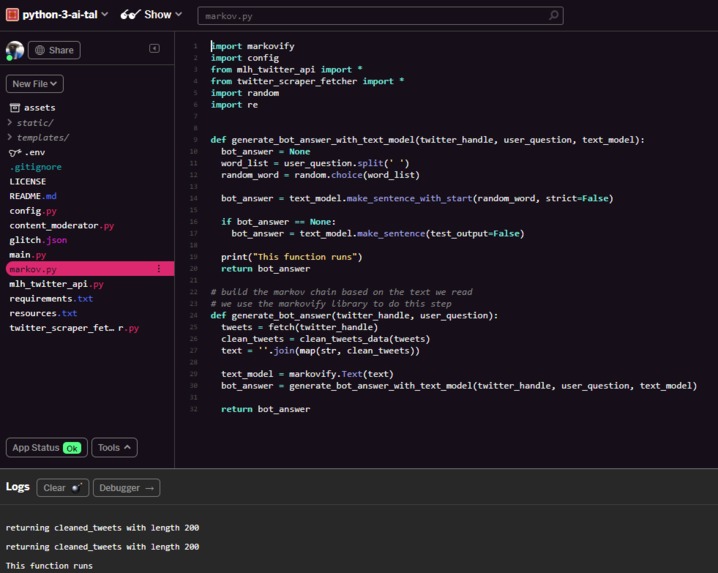The height and width of the screenshot is (573, 718).
Task: Open twitter_scraper_fetcher.py file
Action: pos(74,328)
